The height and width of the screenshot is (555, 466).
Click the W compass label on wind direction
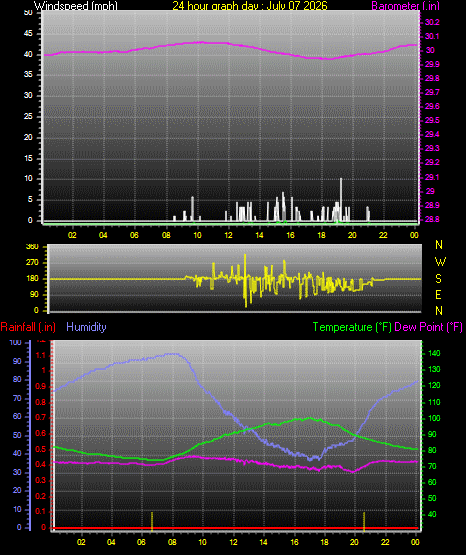[440, 262]
